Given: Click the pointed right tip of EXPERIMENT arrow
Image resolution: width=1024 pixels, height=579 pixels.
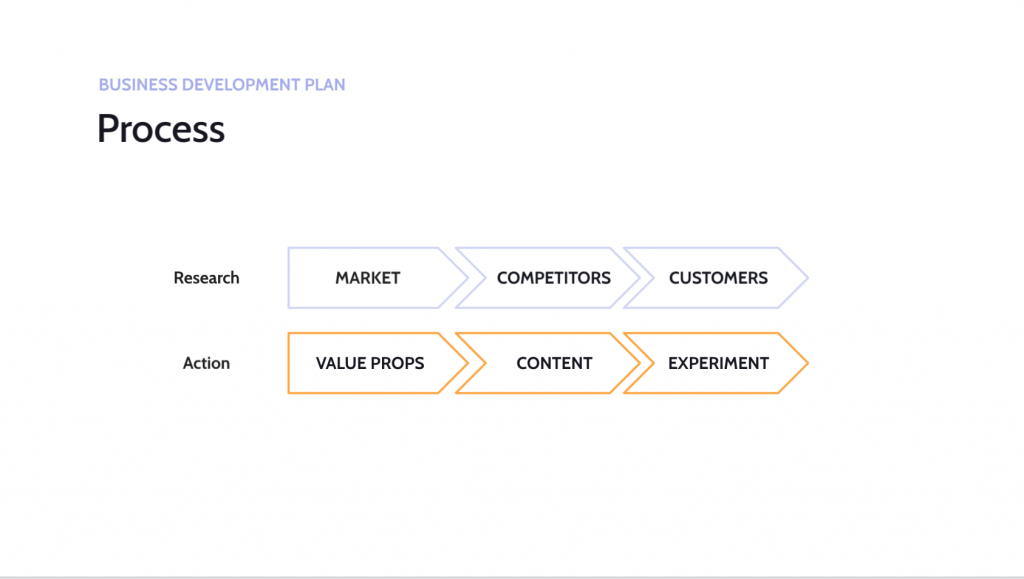Looking at the screenshot, I should pyautogui.click(x=806, y=363).
